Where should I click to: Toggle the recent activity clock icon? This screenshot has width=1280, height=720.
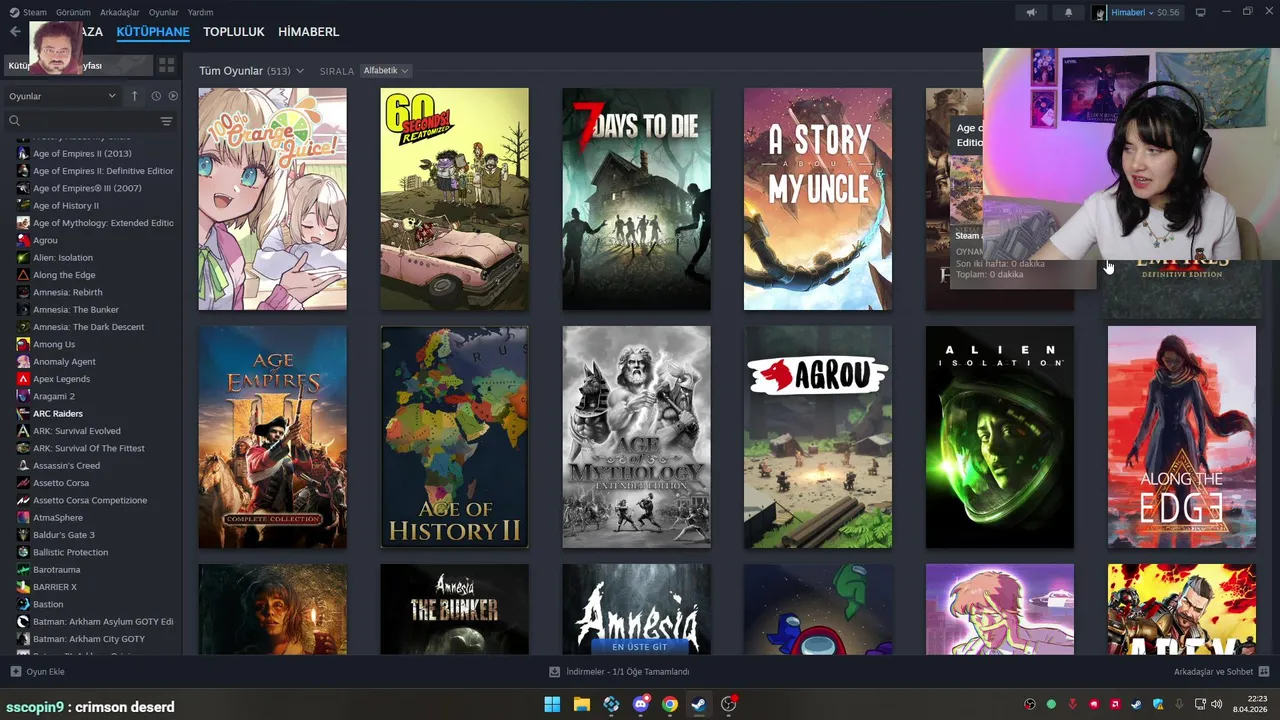pos(156,96)
